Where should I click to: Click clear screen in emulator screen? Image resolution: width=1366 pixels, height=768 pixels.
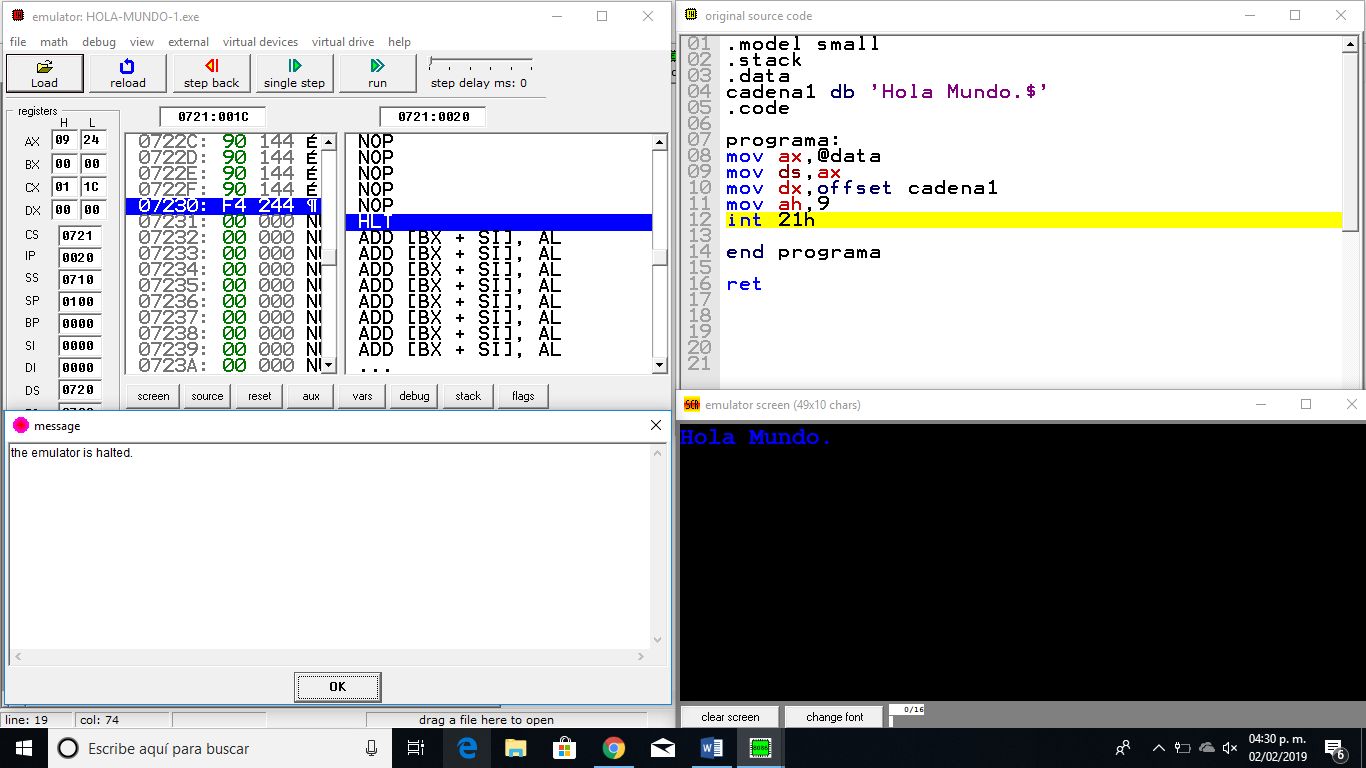(730, 717)
